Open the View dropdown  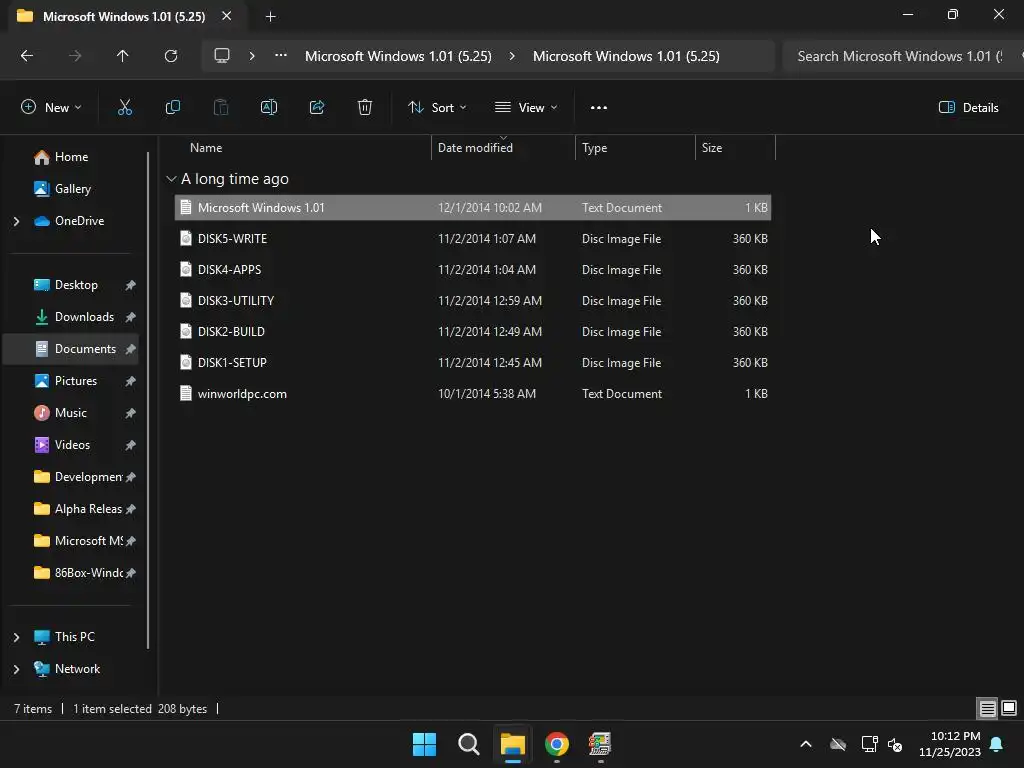526,108
